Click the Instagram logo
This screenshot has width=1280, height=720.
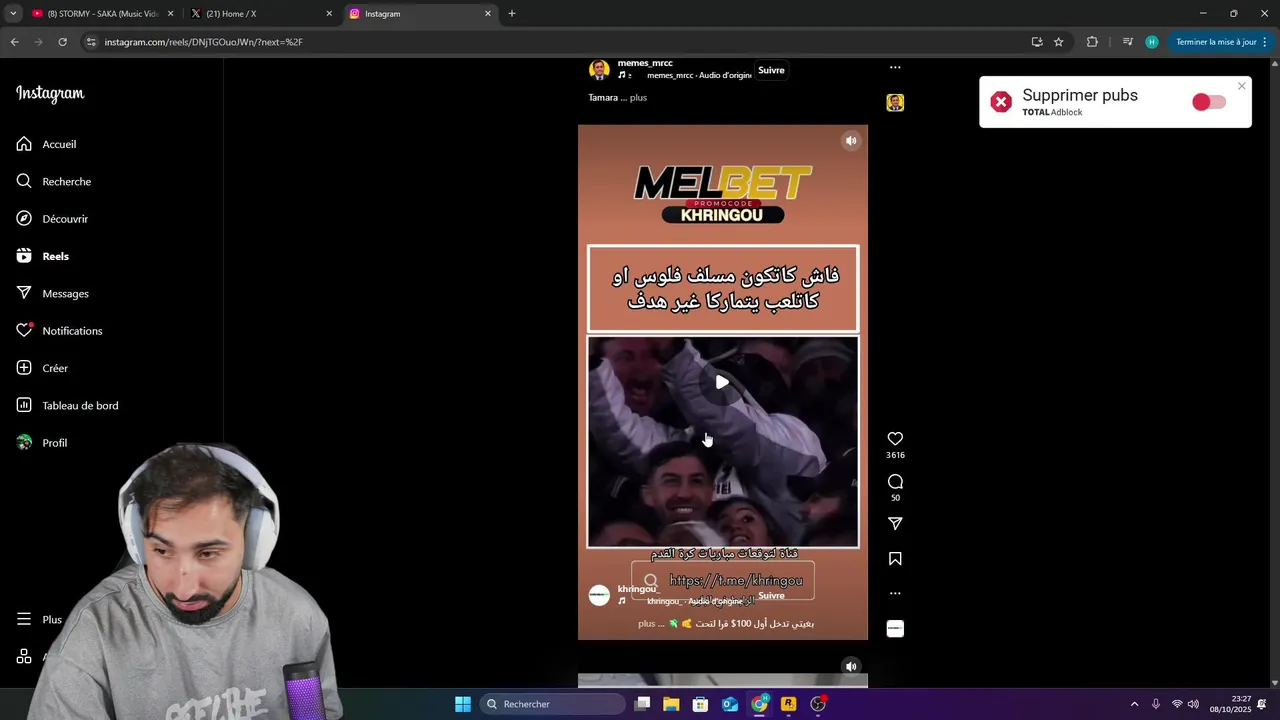click(50, 94)
